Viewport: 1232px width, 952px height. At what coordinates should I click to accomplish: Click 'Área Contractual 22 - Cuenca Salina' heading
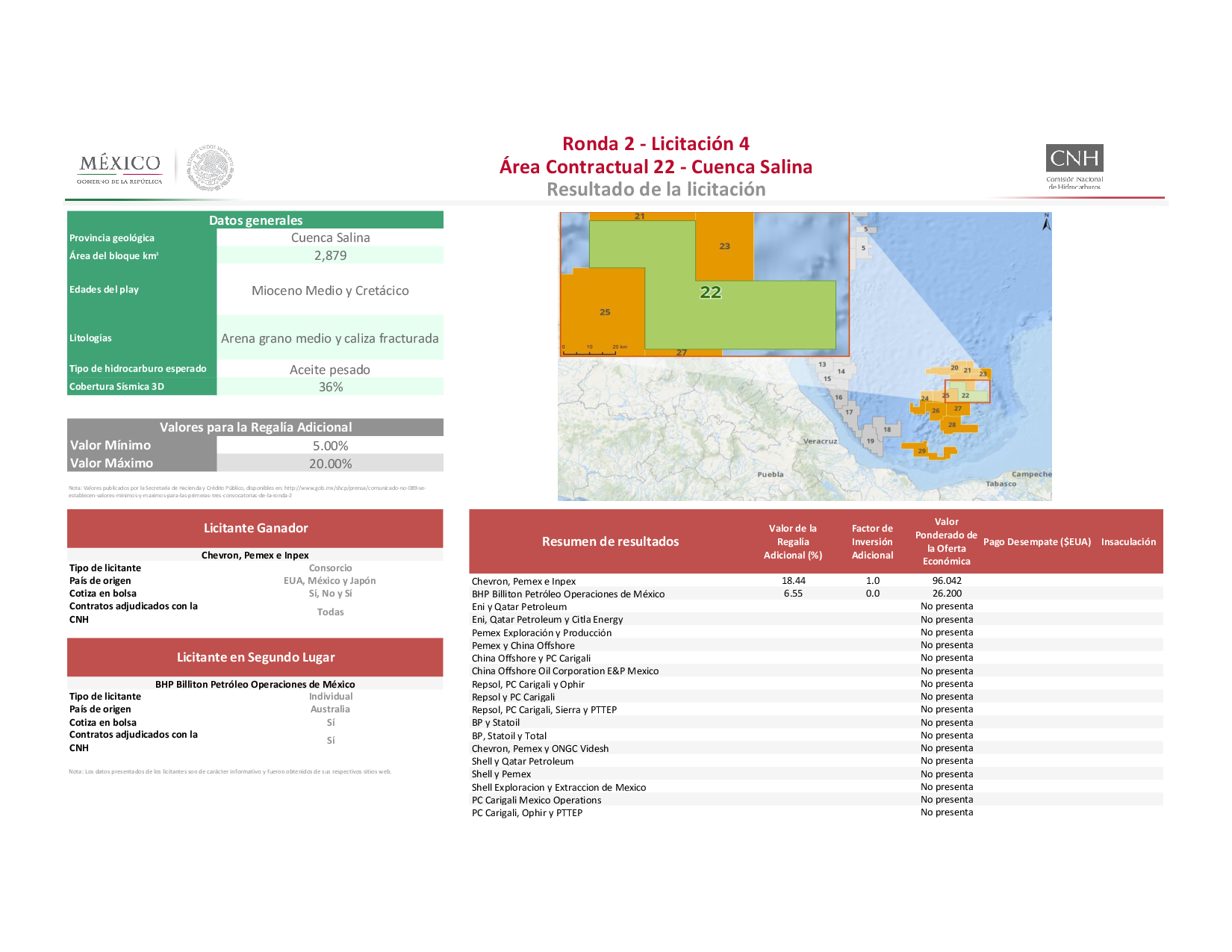coord(656,167)
